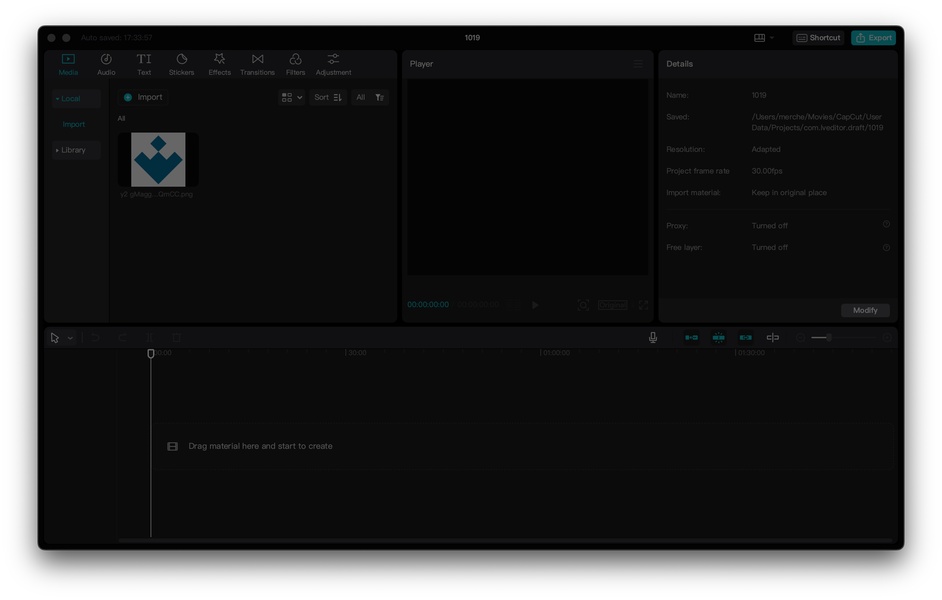Open the Filters panel

[295, 64]
